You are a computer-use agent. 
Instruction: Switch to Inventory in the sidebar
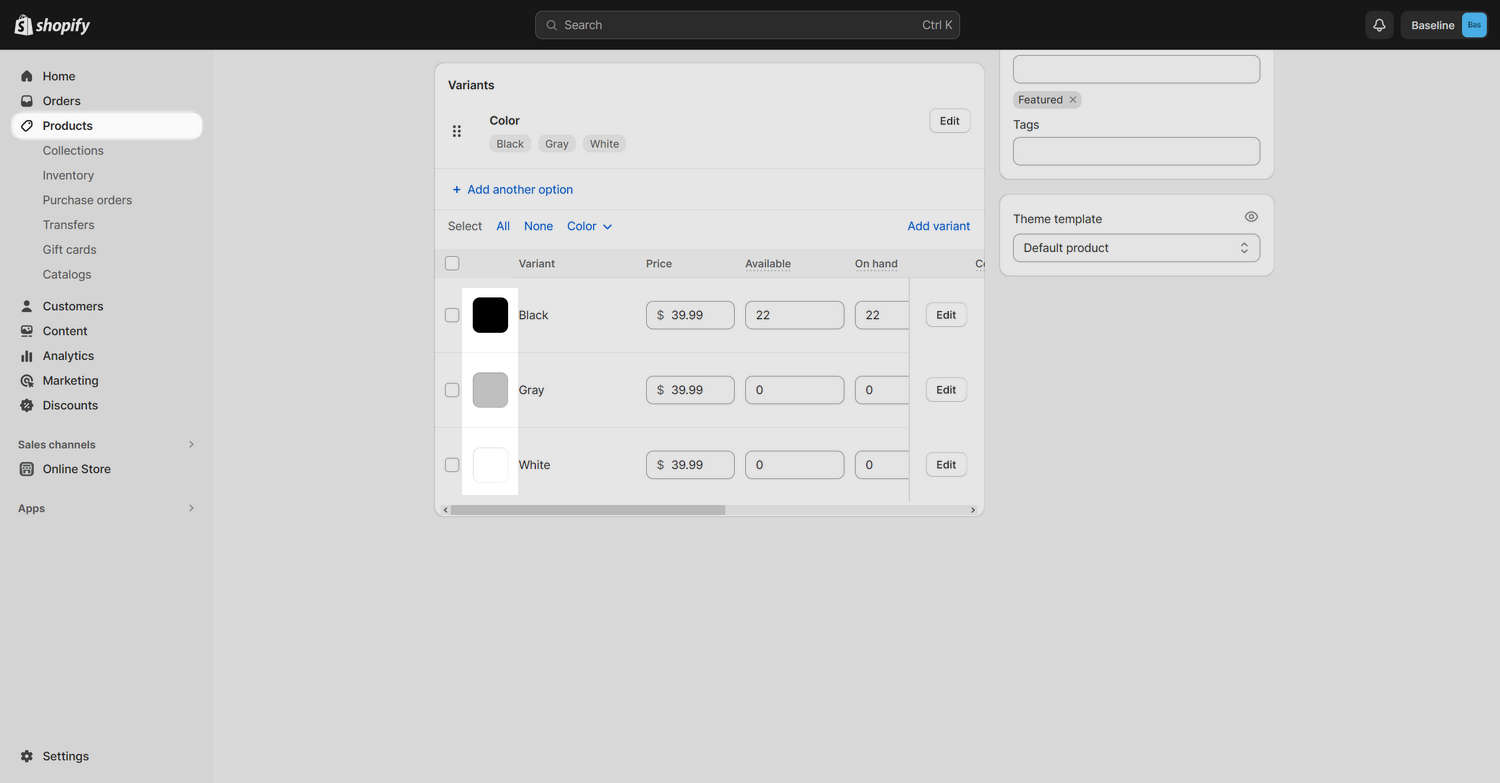(68, 175)
